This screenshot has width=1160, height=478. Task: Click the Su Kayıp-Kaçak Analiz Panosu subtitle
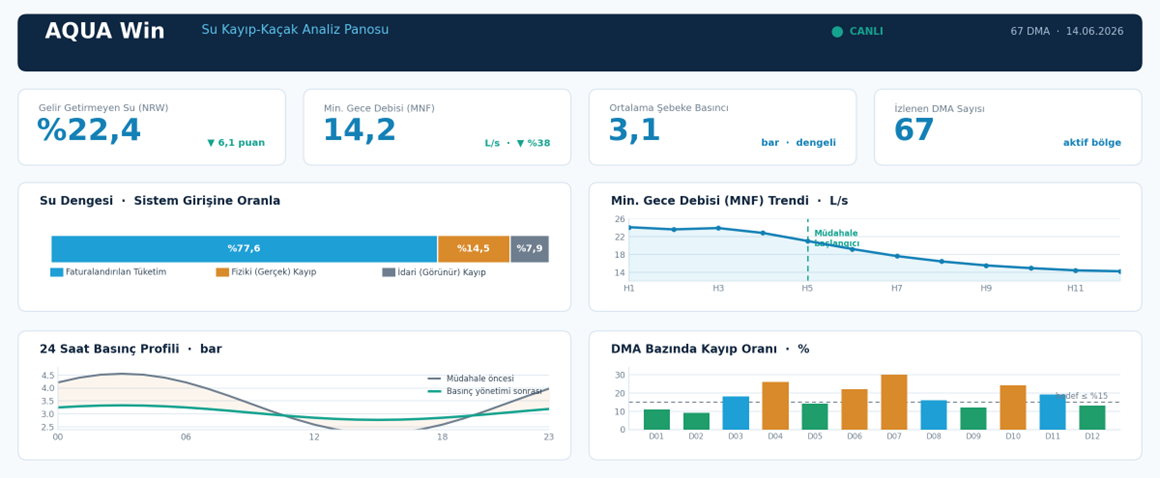pos(294,30)
